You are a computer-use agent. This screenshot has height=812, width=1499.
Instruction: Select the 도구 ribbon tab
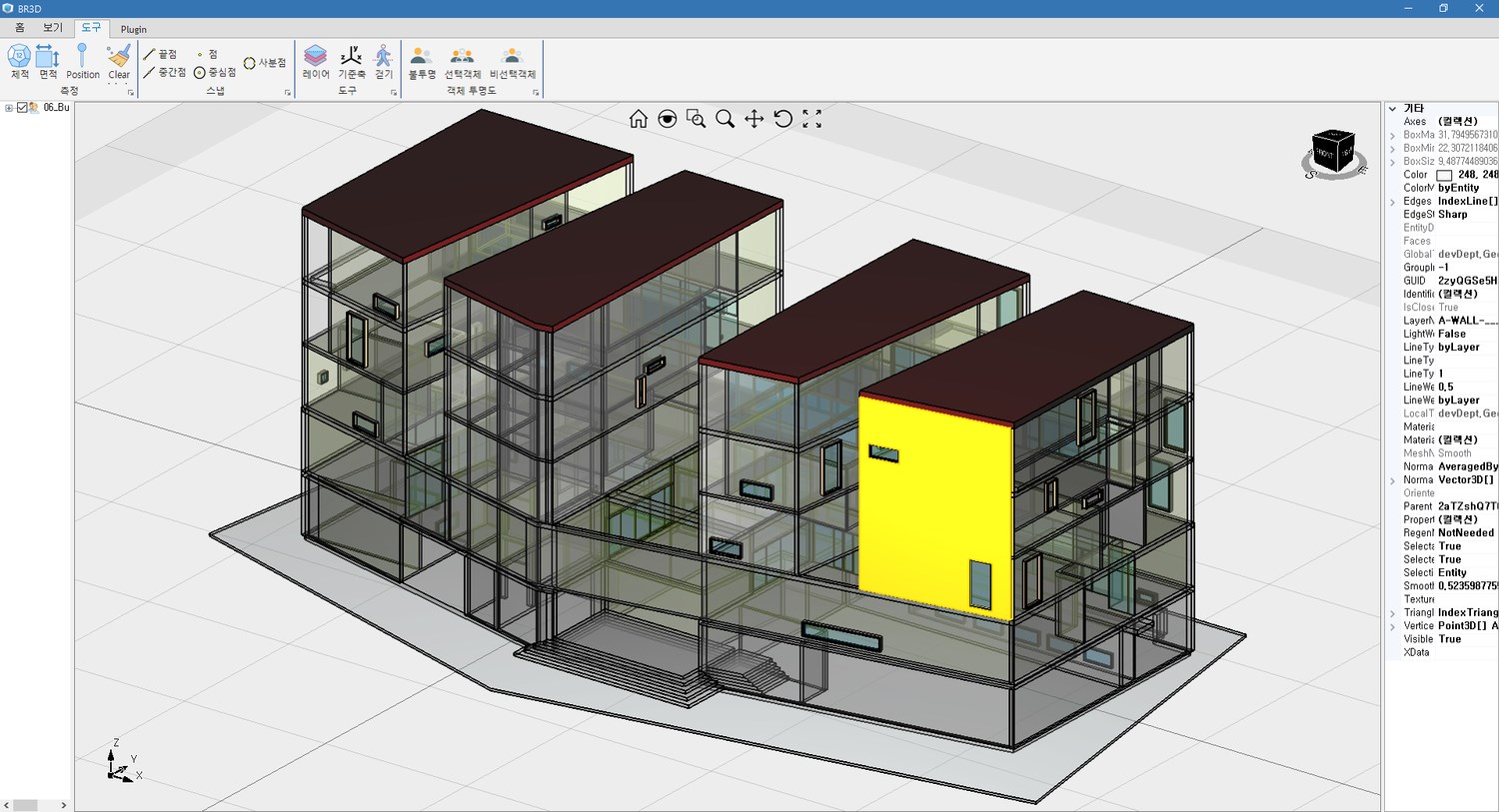[x=91, y=28]
